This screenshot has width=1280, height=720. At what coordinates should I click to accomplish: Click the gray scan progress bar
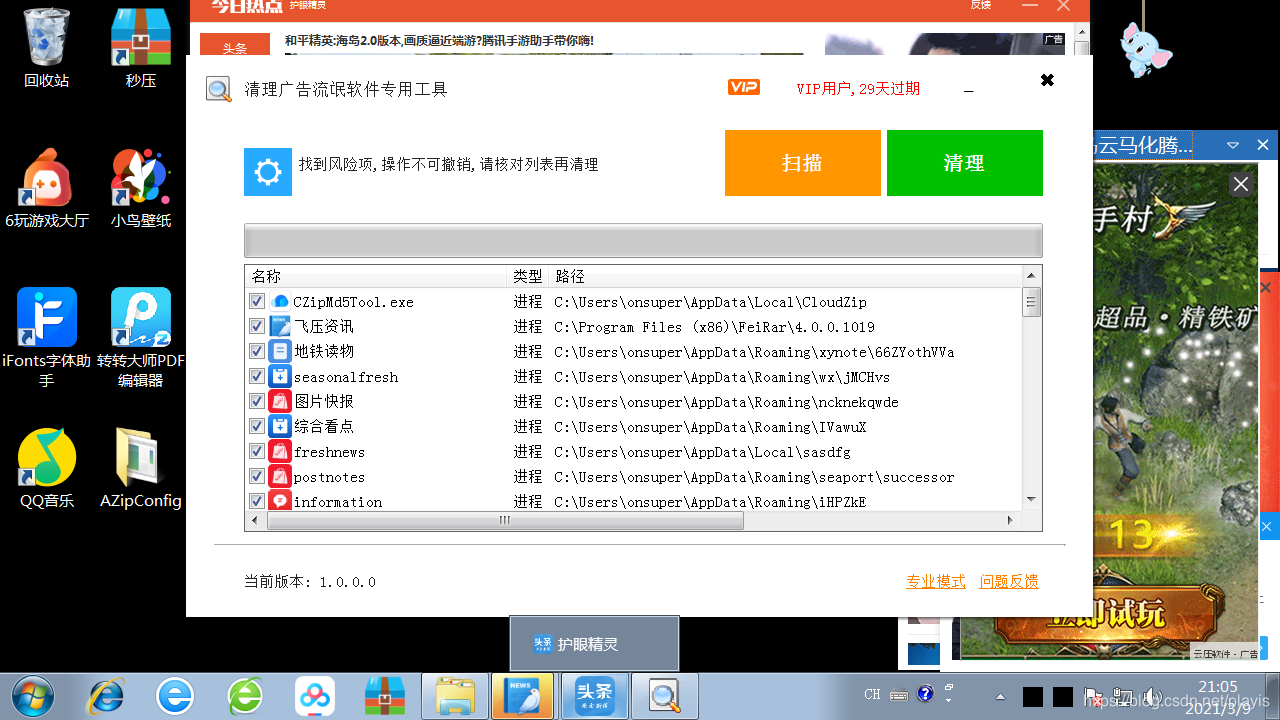[643, 241]
